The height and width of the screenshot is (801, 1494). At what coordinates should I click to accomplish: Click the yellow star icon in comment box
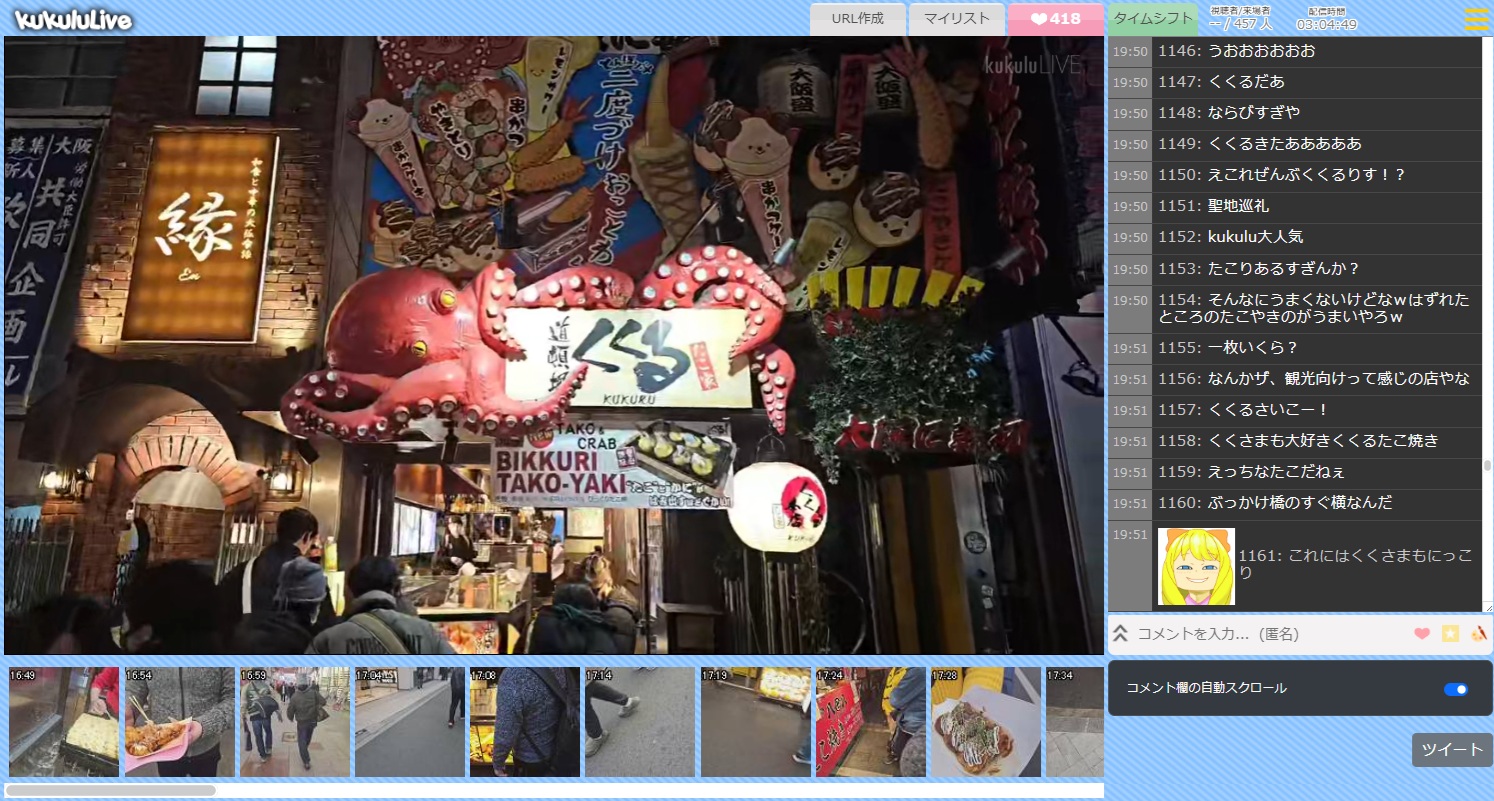coord(1450,633)
